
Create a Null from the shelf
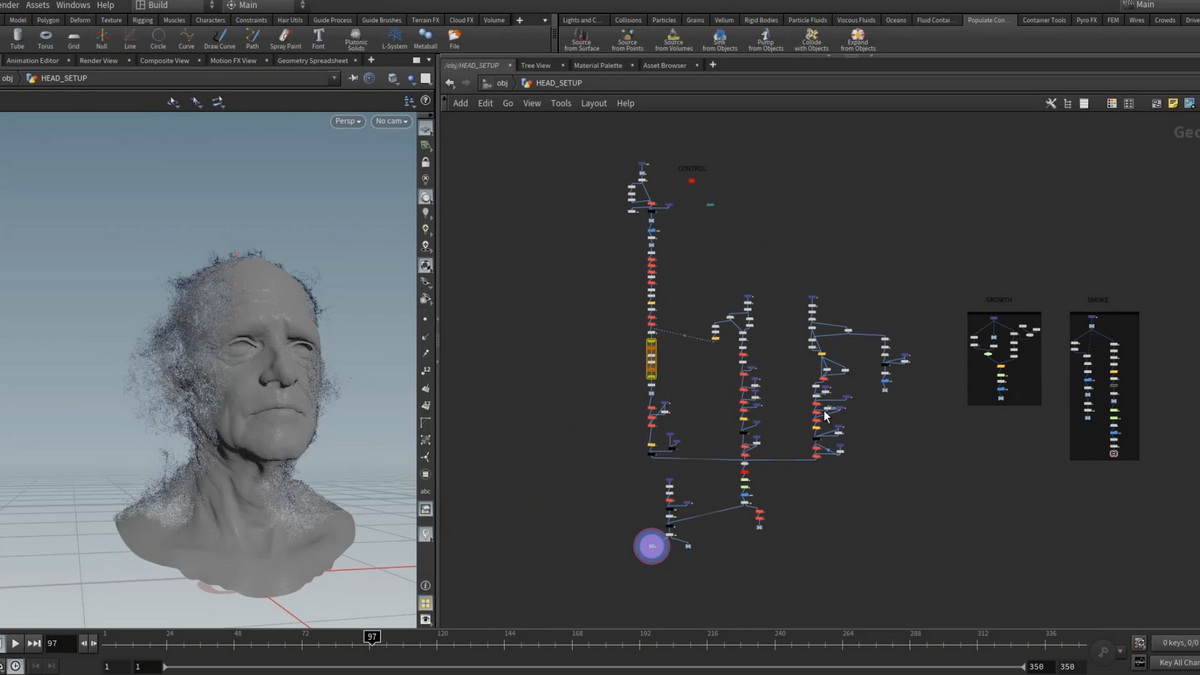[101, 39]
